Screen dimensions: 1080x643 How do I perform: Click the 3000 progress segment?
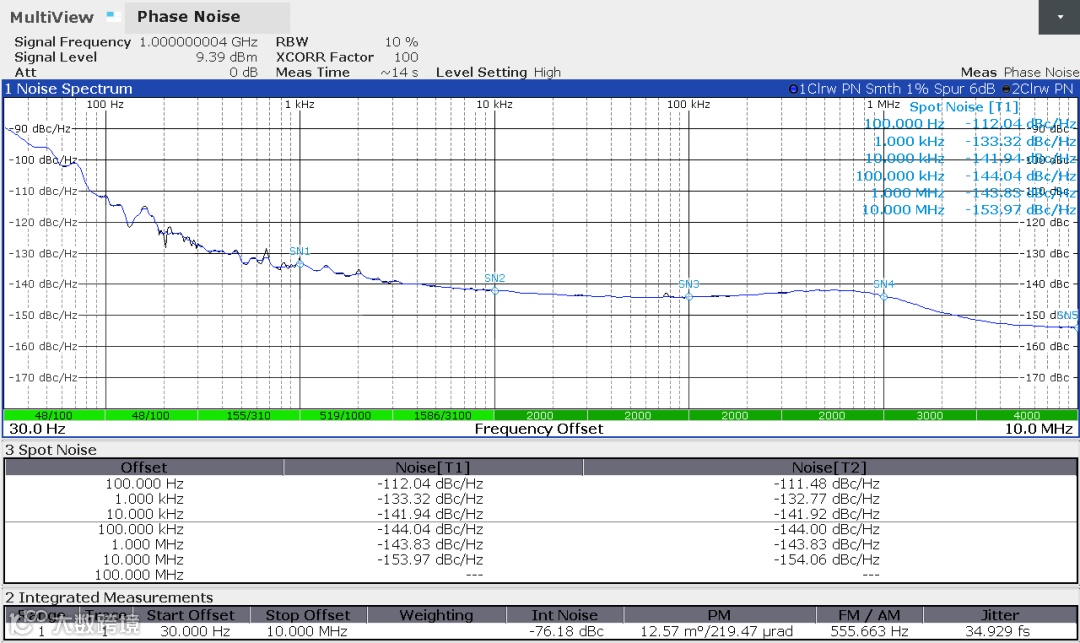point(929,415)
